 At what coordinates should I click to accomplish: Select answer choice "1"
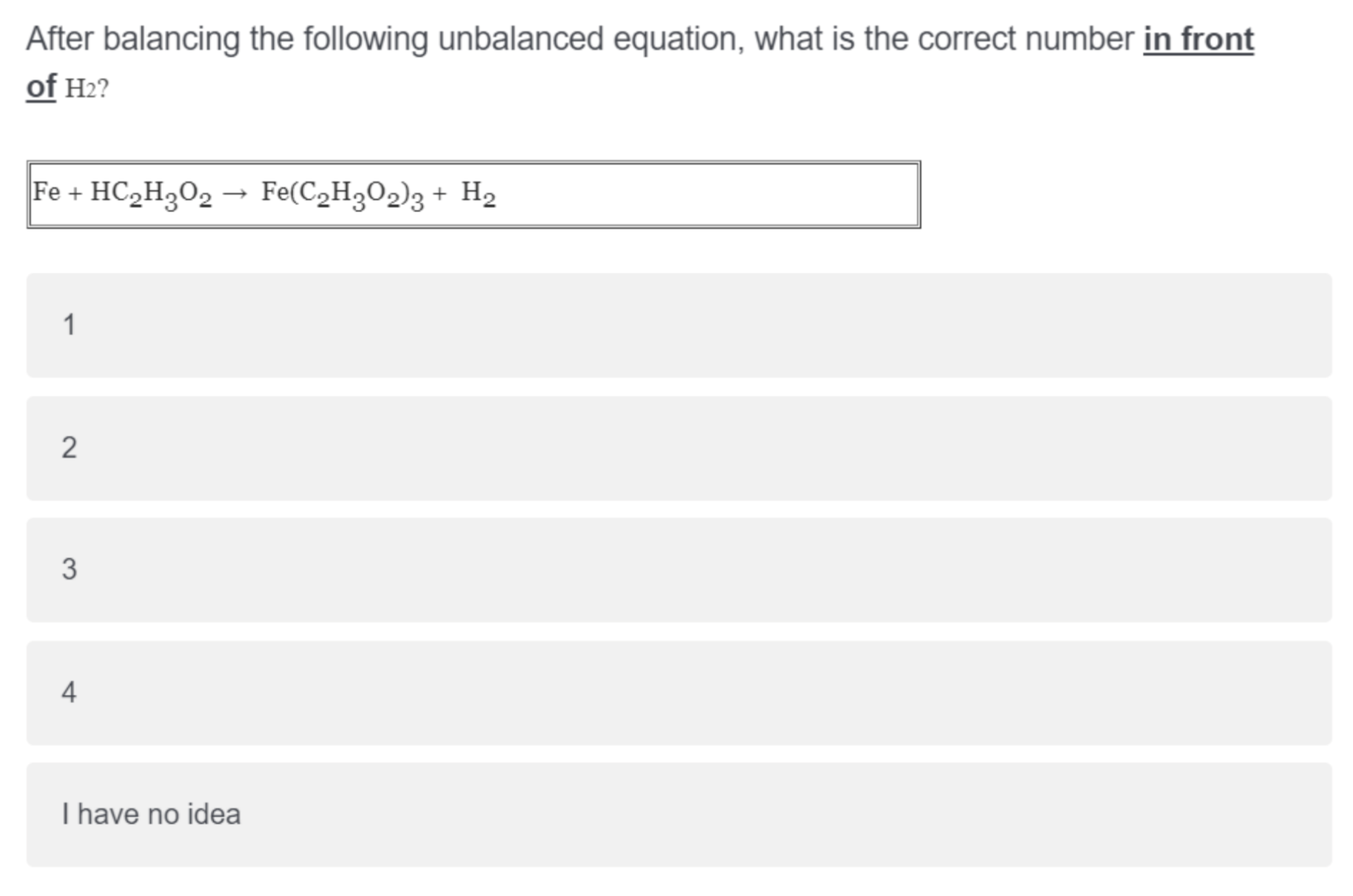point(678,325)
